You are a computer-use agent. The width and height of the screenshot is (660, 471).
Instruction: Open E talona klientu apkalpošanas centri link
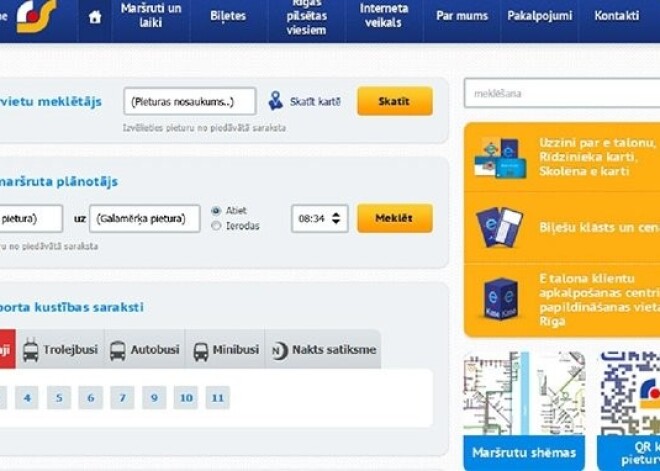point(599,300)
